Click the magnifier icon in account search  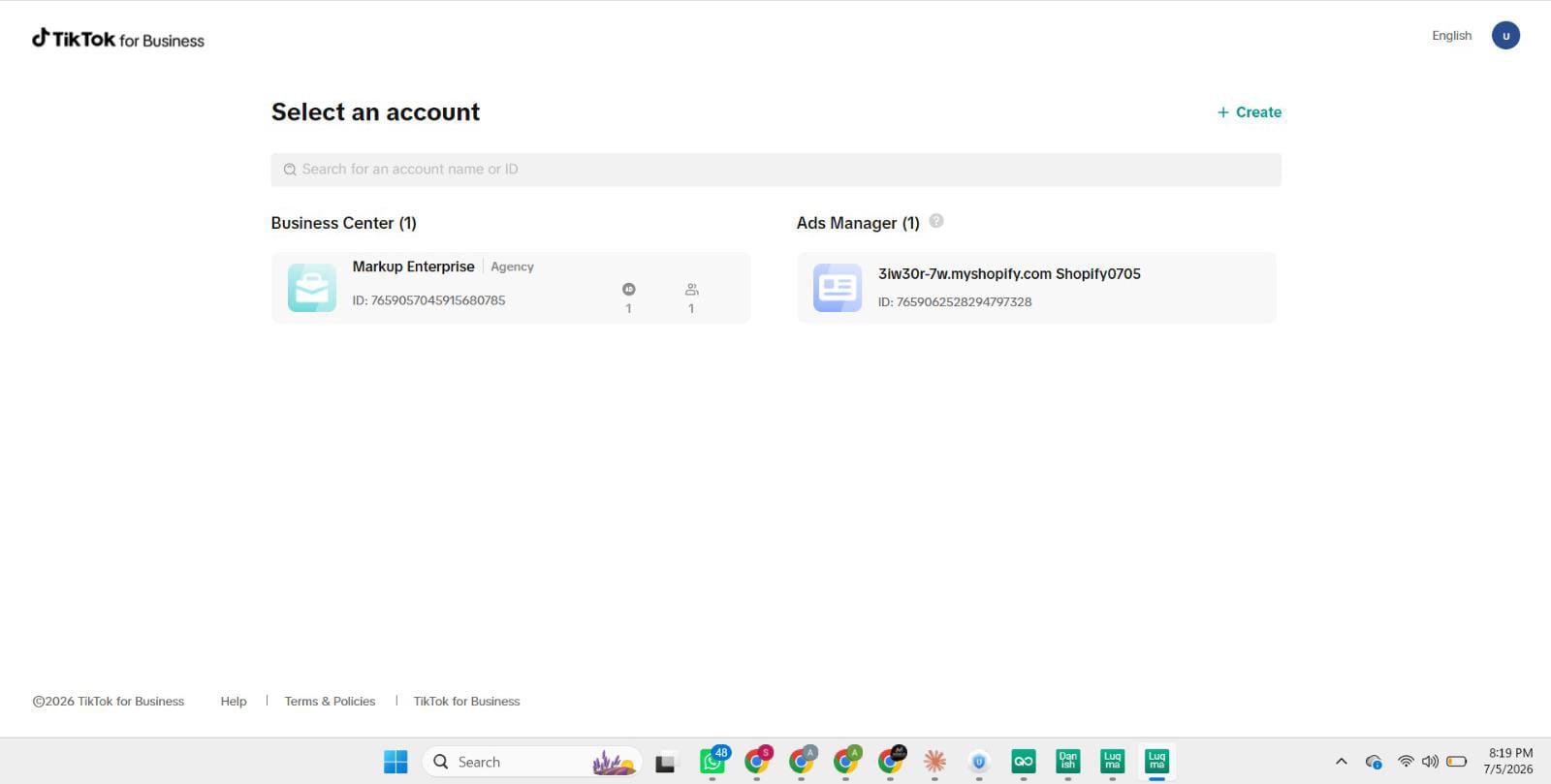pos(290,170)
